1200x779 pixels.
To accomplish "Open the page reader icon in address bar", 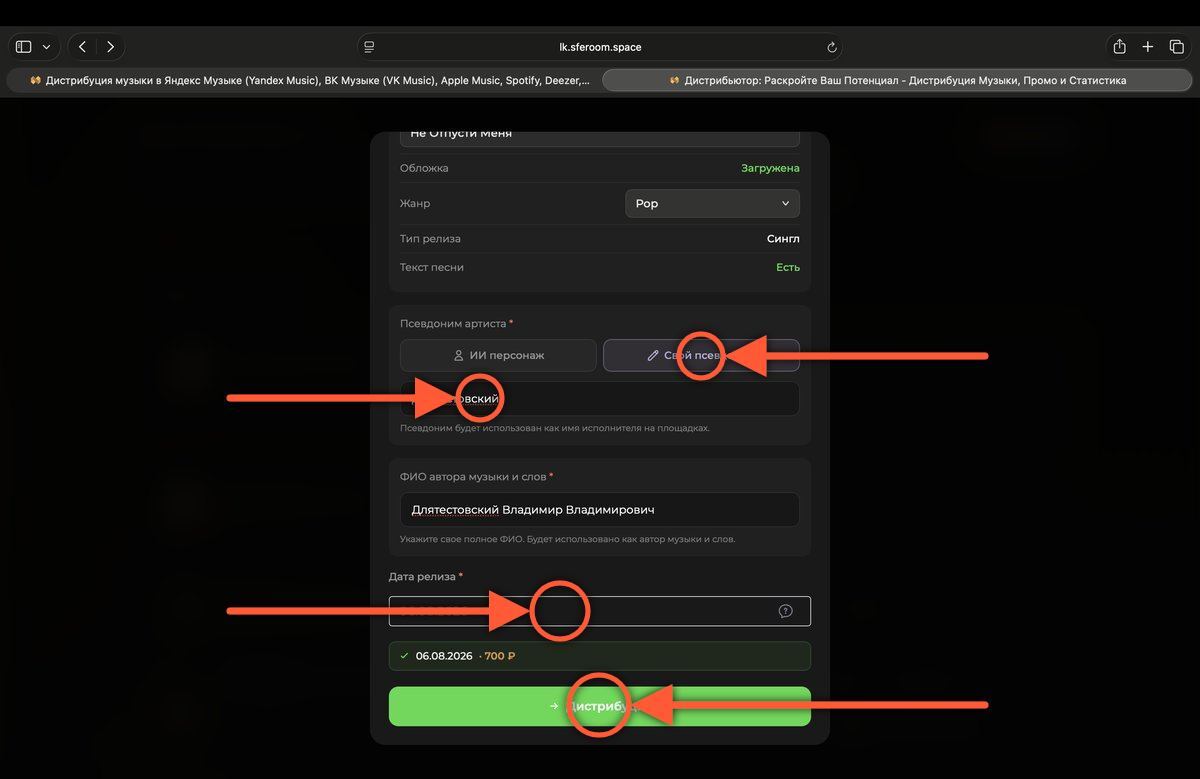I will 369,47.
